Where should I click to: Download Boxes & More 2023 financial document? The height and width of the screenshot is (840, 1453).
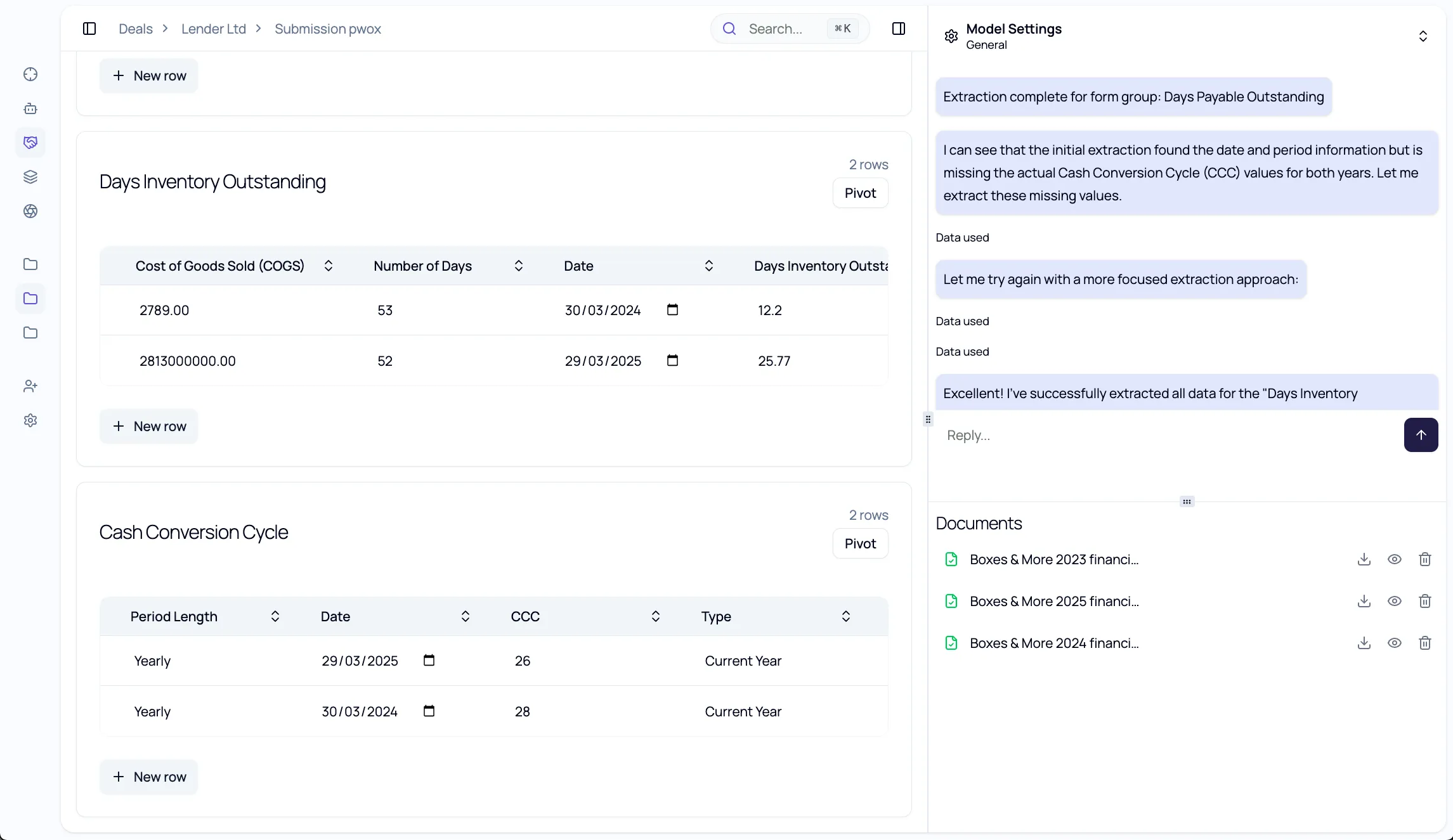[1364, 559]
